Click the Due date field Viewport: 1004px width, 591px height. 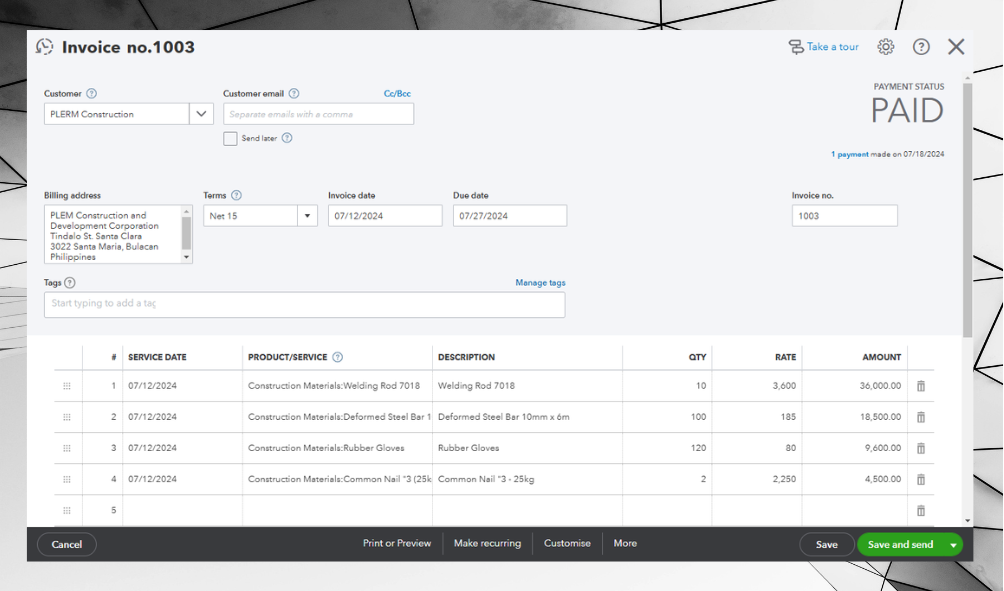coord(510,216)
